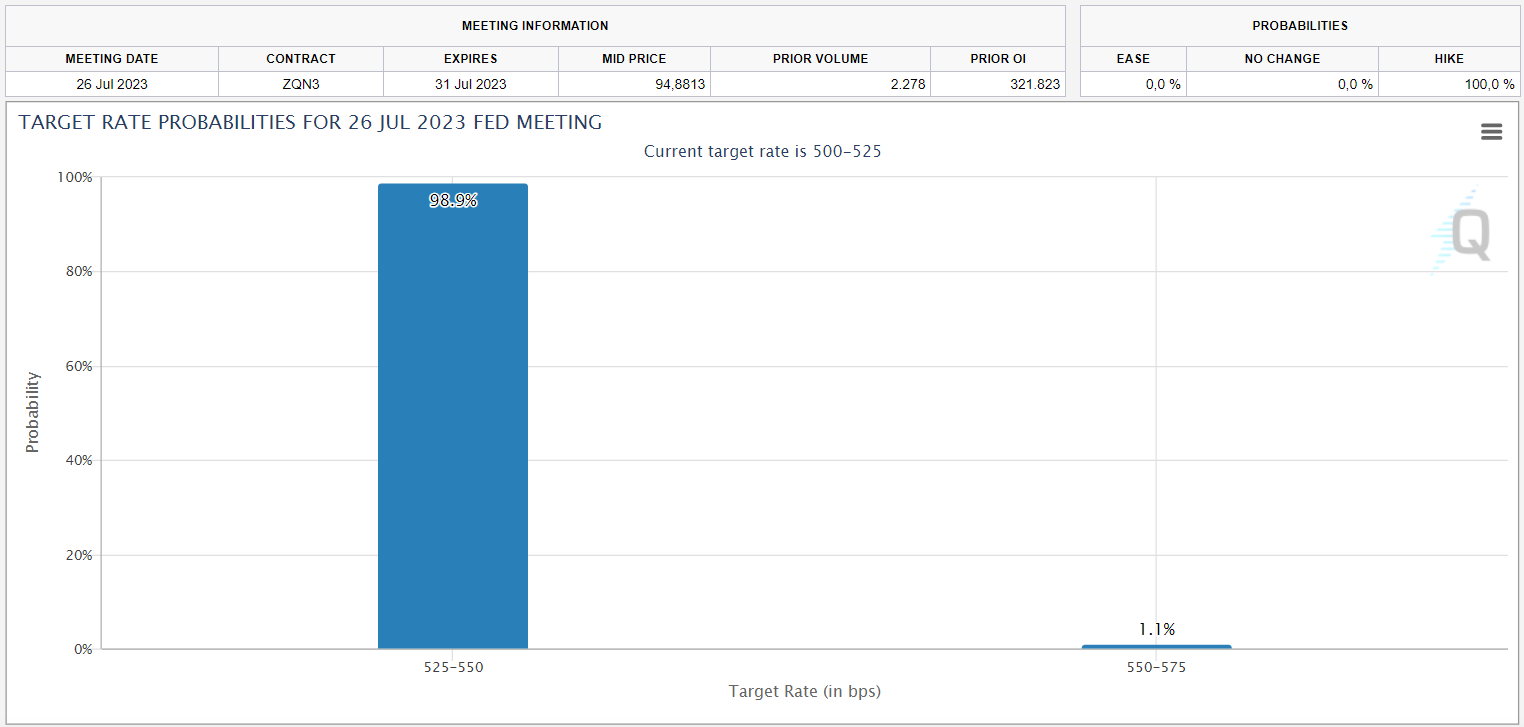Select the 100,0 % hike probability value
Screen dimensions: 1524x727
(1490, 84)
